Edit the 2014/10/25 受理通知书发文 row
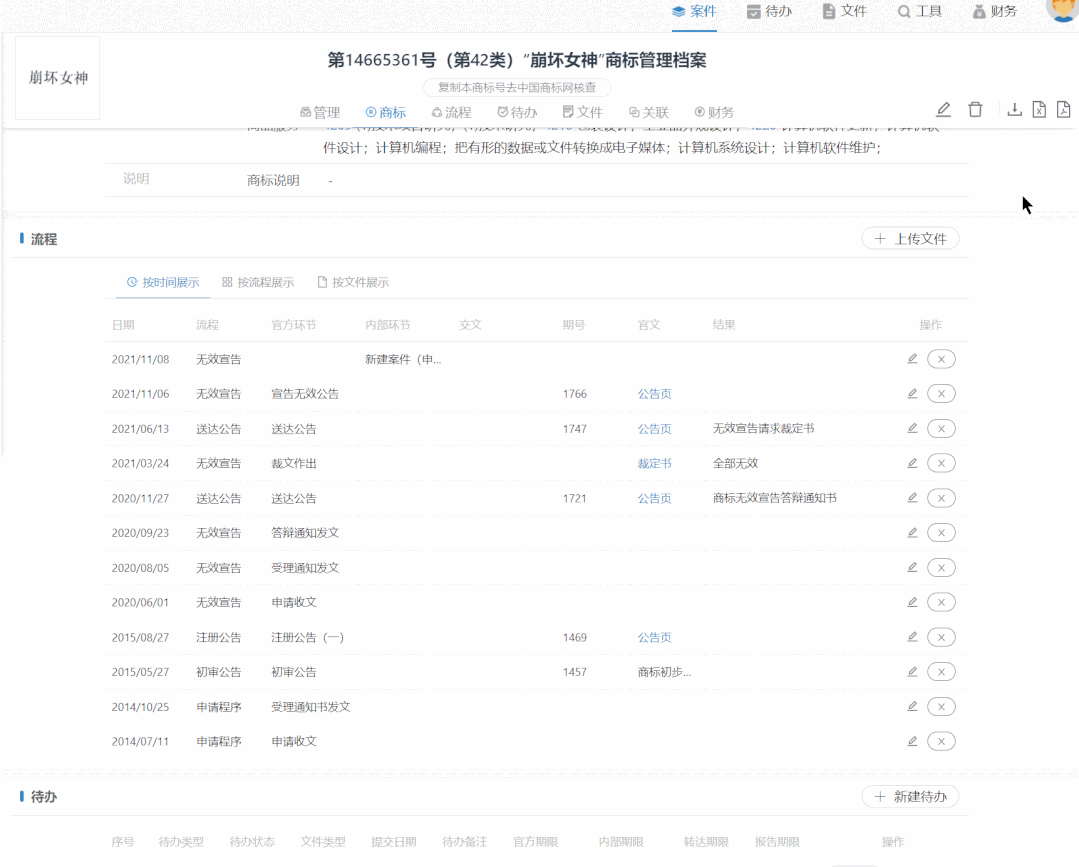Screen dimensions: 1079x867 point(912,706)
